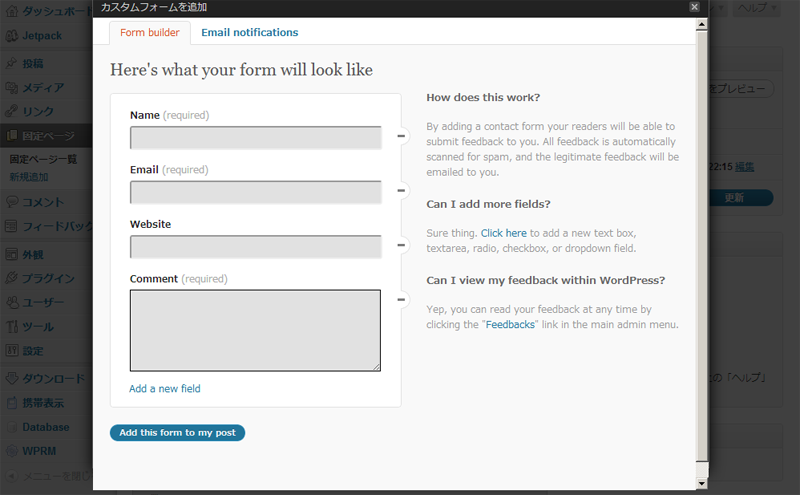Image resolution: width=800 pixels, height=495 pixels.
Task: Click the Add a new field link
Action: pos(165,389)
